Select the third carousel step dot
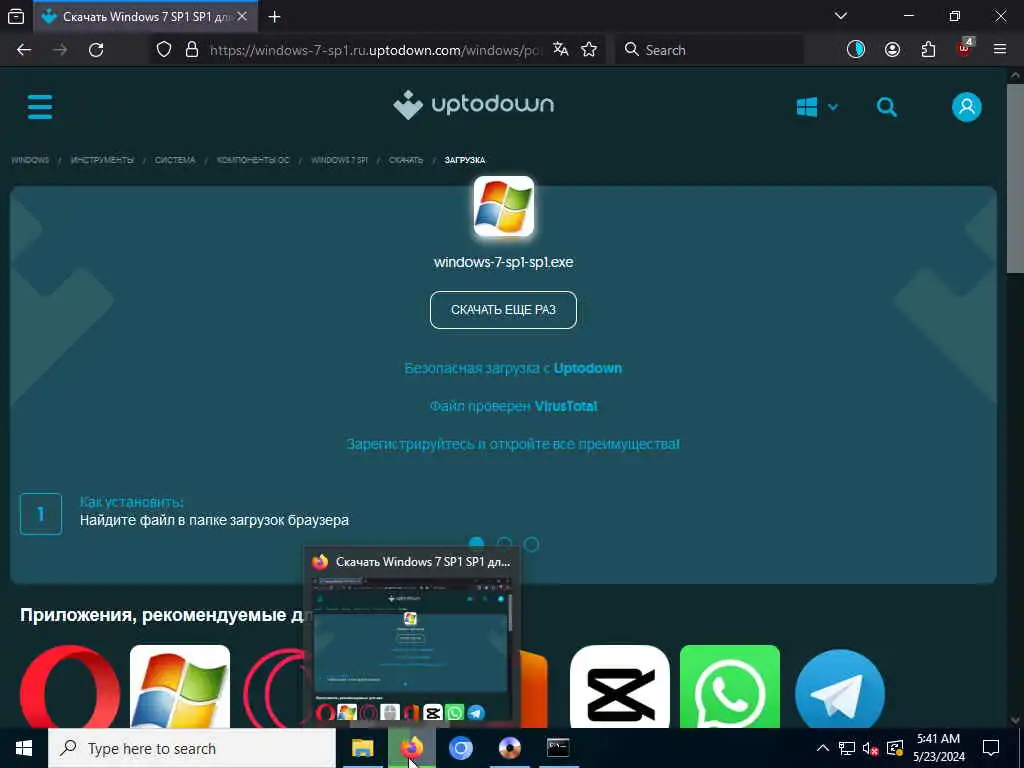 532,544
